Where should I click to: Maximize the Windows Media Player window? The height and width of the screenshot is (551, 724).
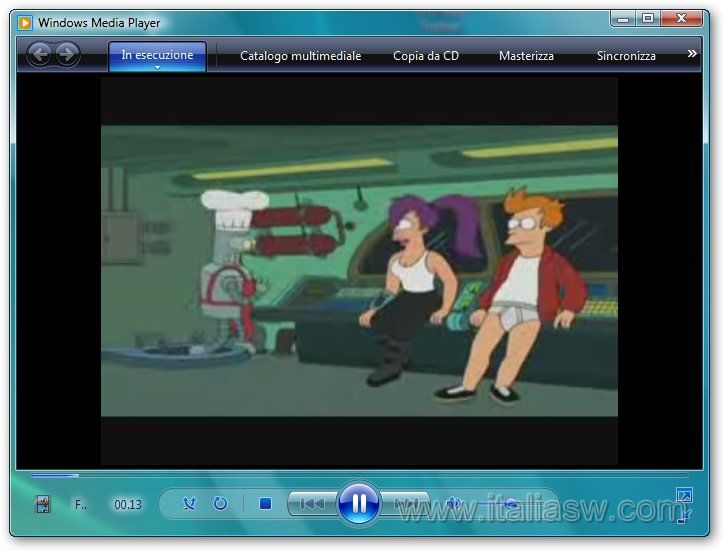click(x=648, y=18)
